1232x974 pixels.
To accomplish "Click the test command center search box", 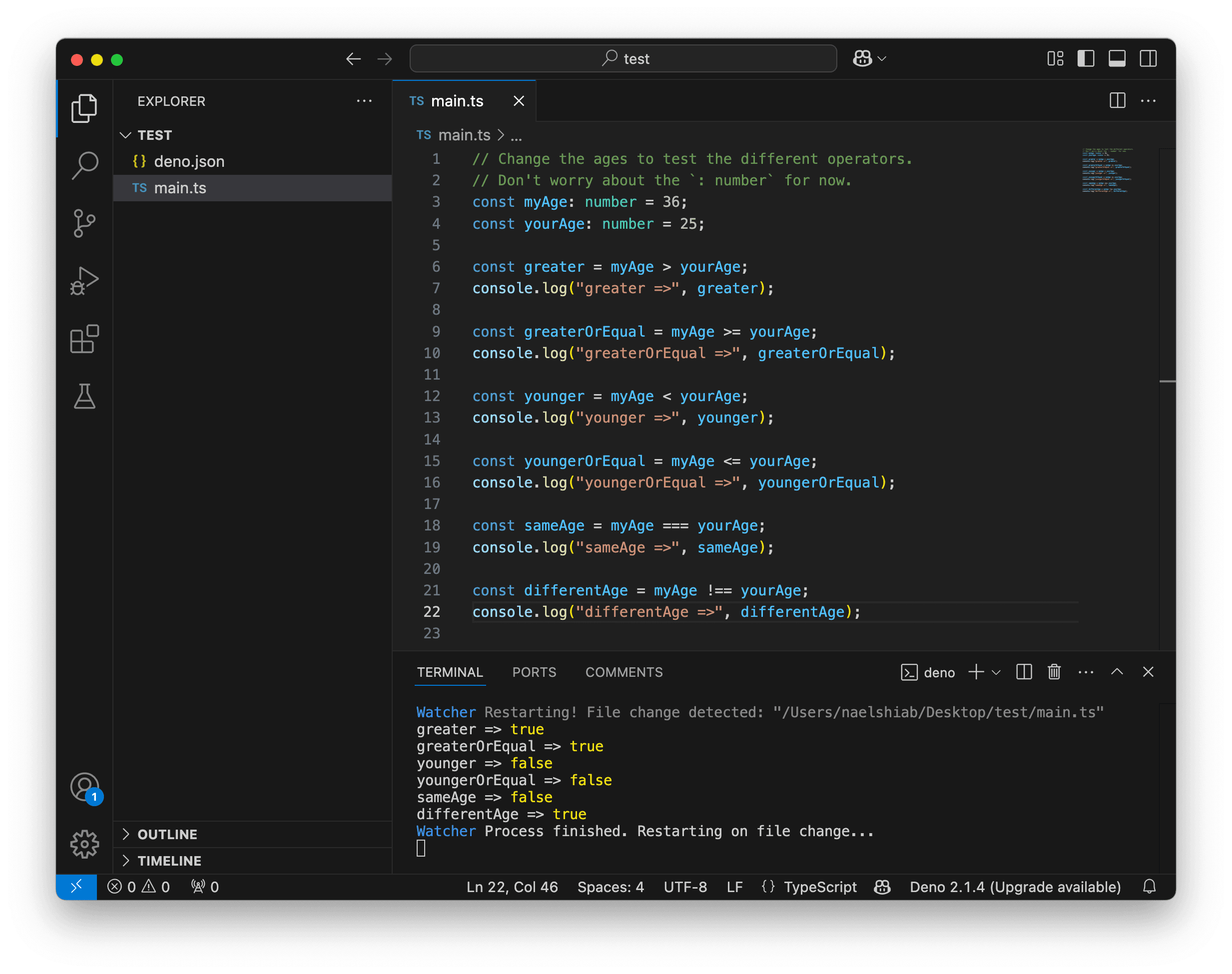I will click(623, 59).
